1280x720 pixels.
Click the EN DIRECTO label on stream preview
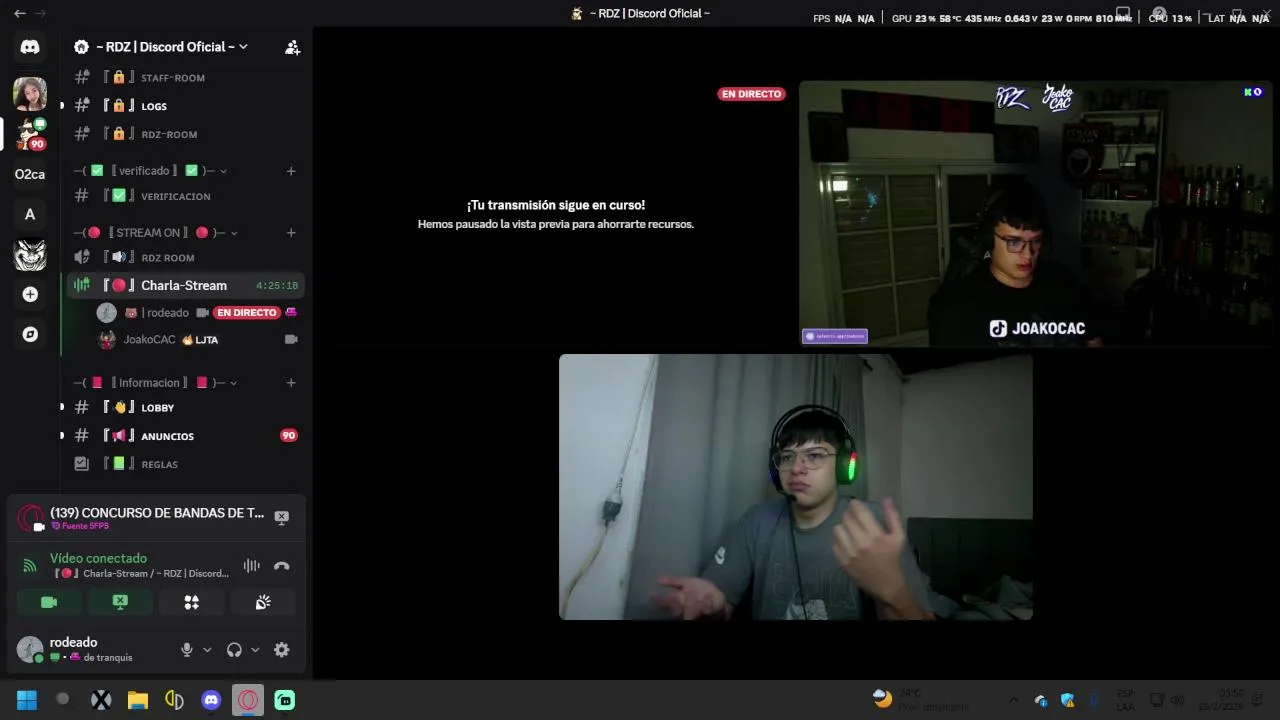751,94
